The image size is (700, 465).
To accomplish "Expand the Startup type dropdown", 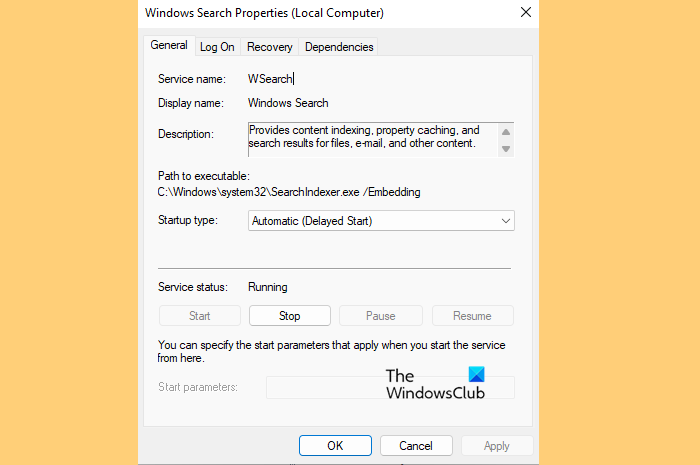I will coord(381,220).
